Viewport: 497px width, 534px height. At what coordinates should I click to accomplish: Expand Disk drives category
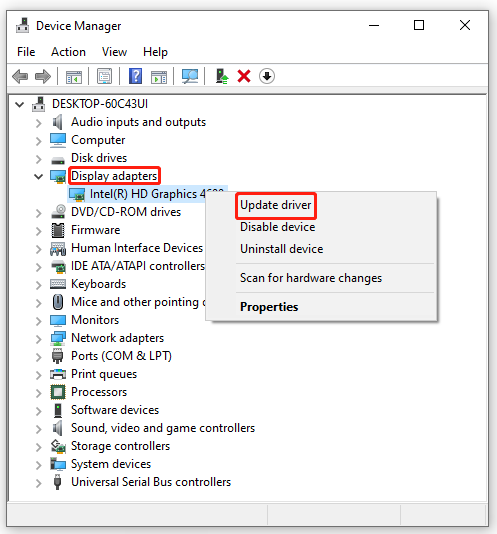click(x=38, y=159)
